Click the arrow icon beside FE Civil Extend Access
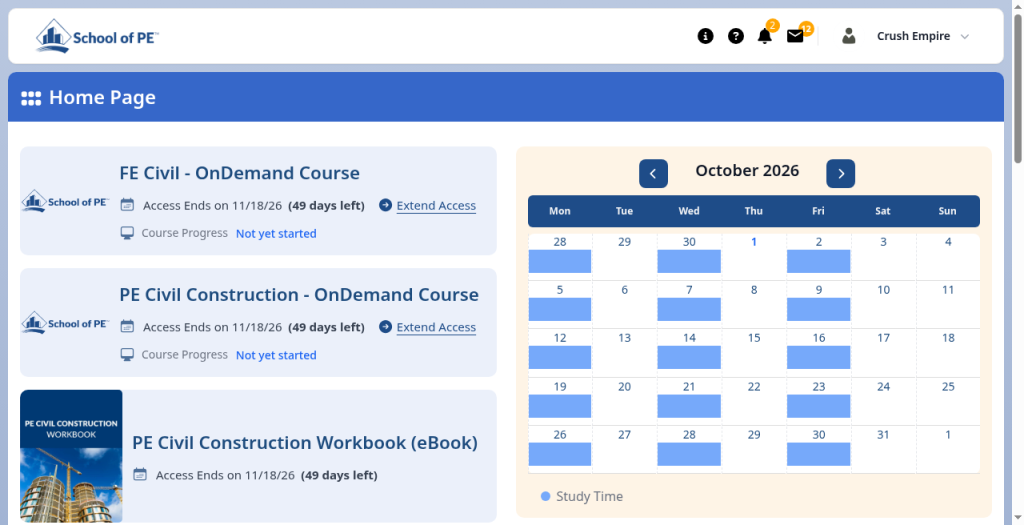This screenshot has width=1024, height=525. click(x=385, y=205)
